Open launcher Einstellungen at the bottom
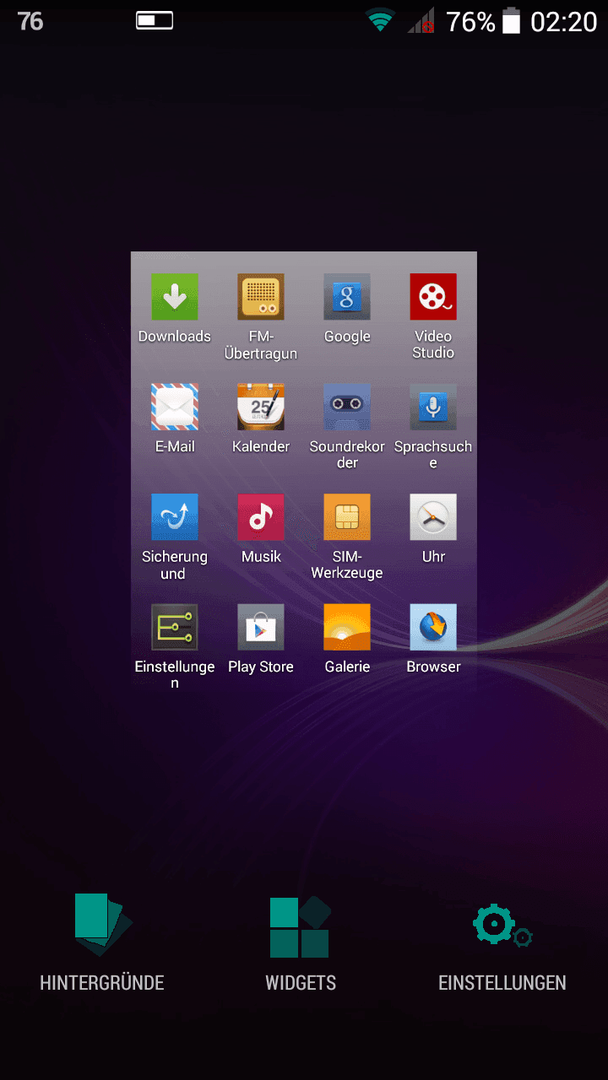The height and width of the screenshot is (1080, 608). pos(502,942)
